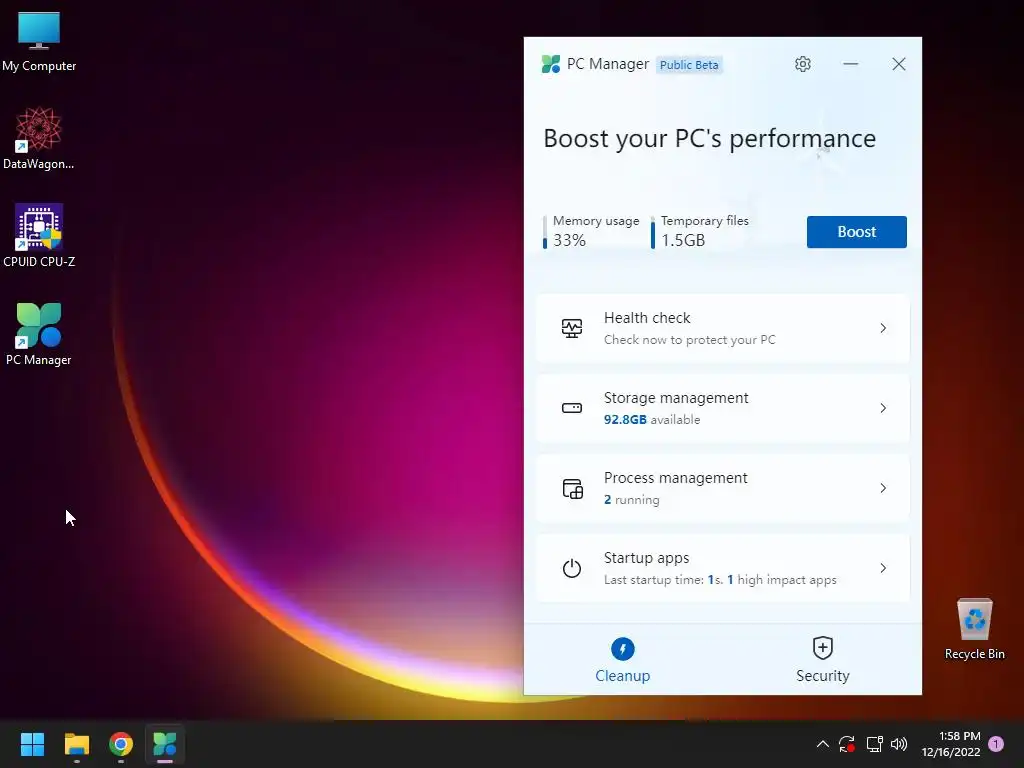This screenshot has height=768, width=1024.
Task: Open the Windows Start menu
Action: click(32, 744)
